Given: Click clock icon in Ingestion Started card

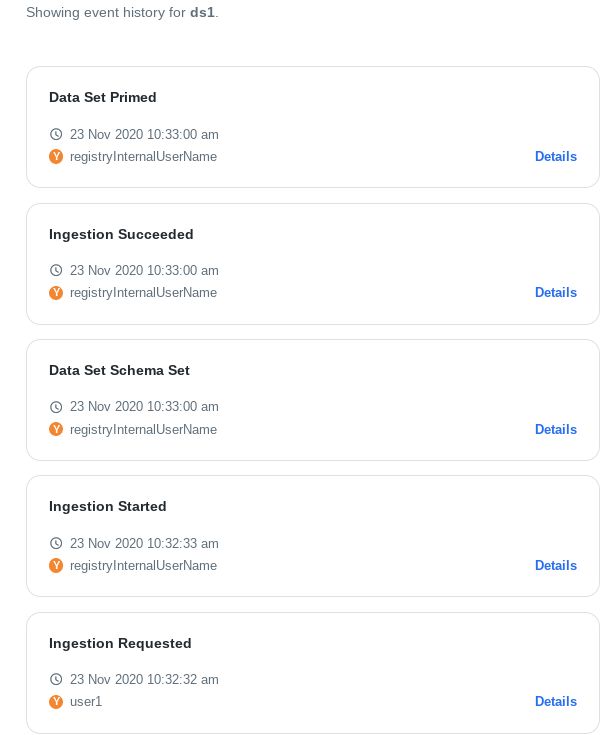Looking at the screenshot, I should (x=56, y=543).
